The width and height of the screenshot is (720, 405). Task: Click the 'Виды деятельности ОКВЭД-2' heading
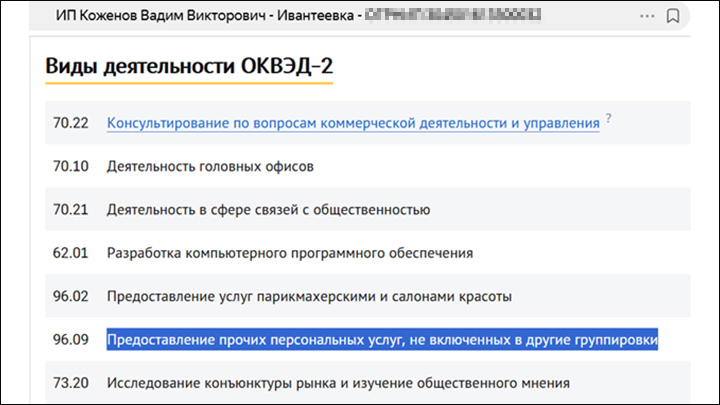coord(190,67)
